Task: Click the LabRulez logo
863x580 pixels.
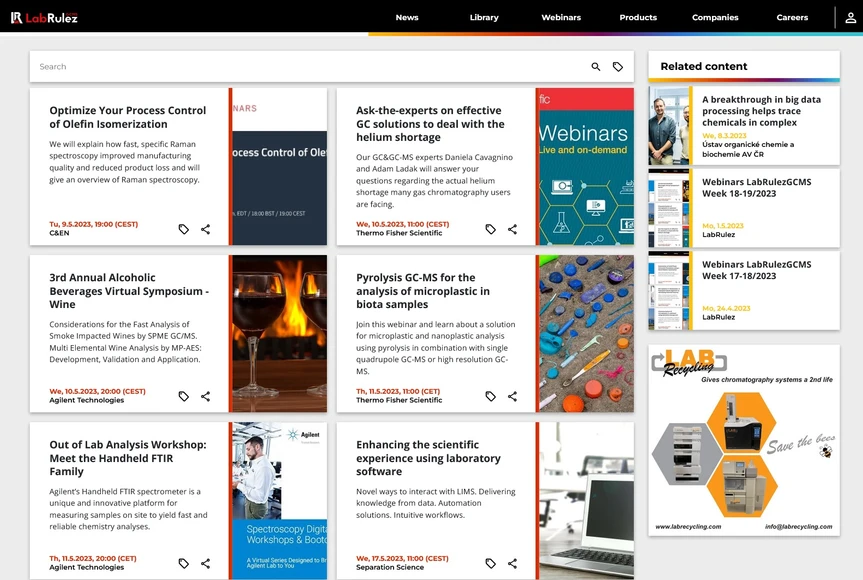Action: coord(44,18)
